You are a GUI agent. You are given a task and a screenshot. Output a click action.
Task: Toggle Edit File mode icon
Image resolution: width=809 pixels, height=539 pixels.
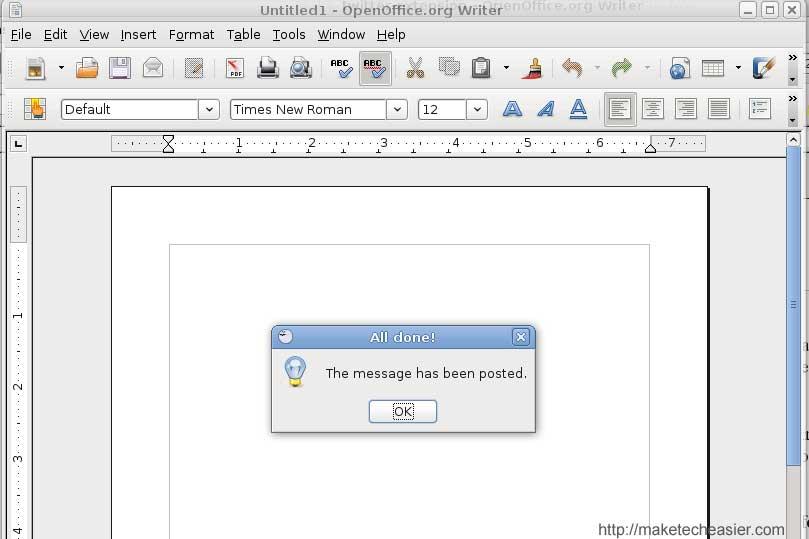tap(194, 68)
